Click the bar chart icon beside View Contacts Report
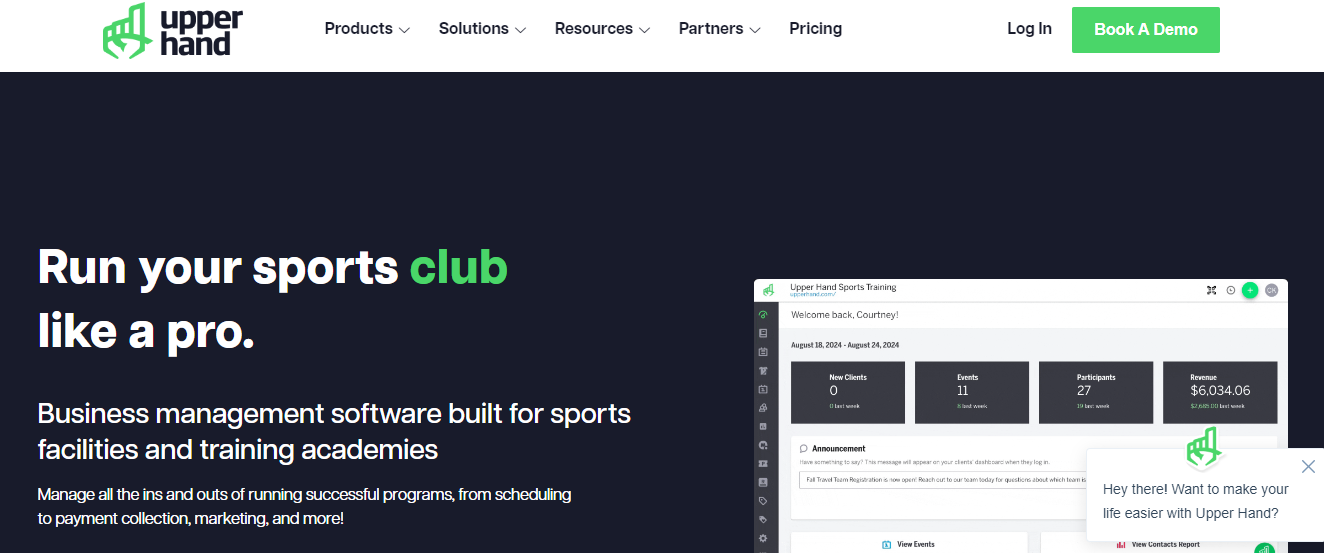The height and width of the screenshot is (553, 1324). pos(1119,545)
